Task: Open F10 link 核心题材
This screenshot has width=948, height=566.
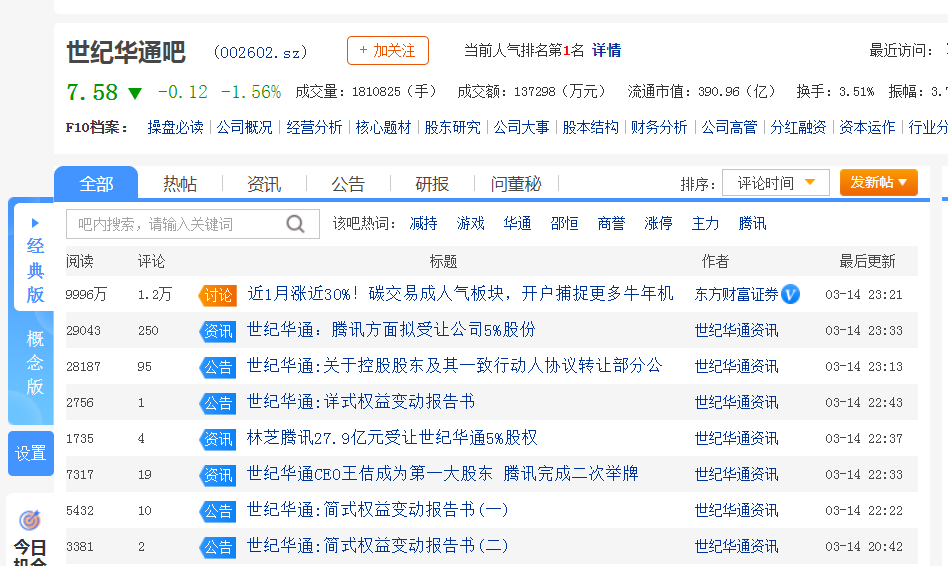Action: 383,128
